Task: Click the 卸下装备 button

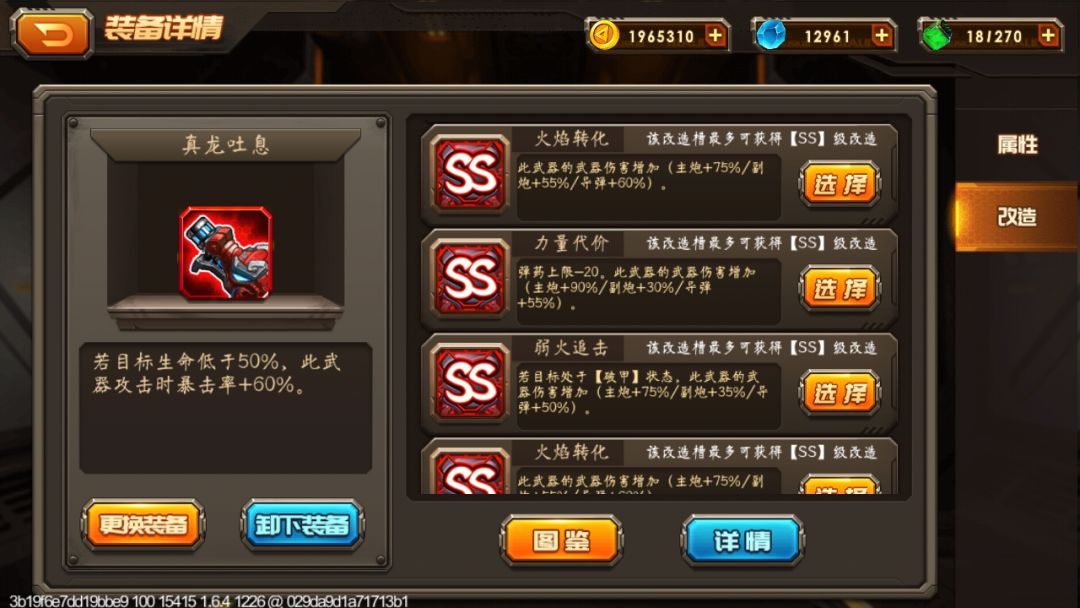Action: pyautogui.click(x=302, y=525)
